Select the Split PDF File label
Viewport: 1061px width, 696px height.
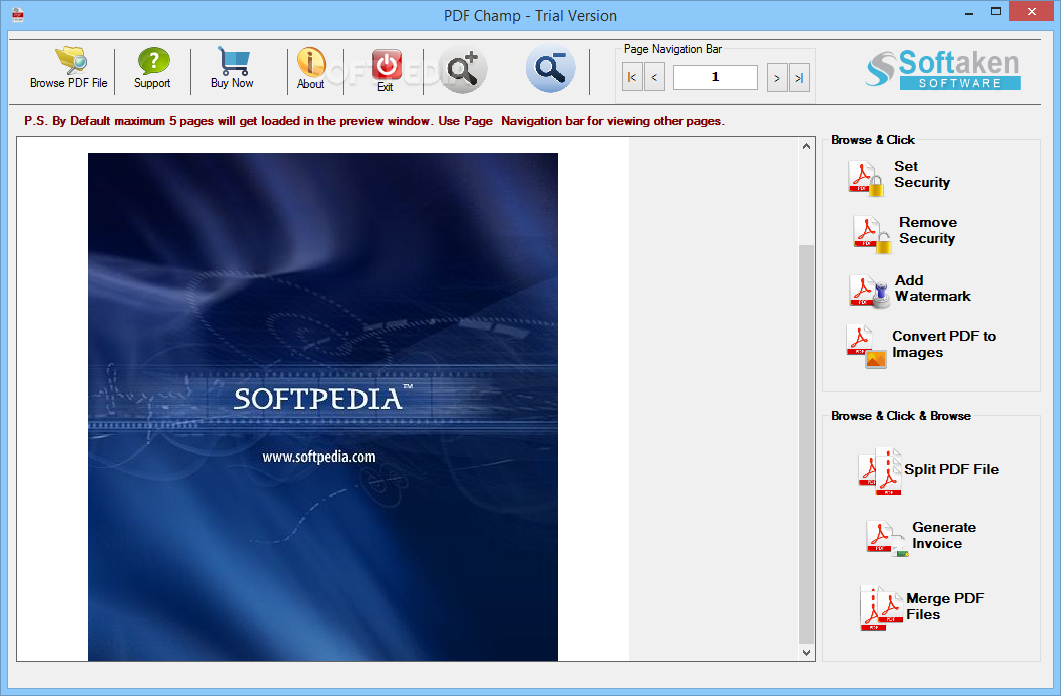point(951,469)
